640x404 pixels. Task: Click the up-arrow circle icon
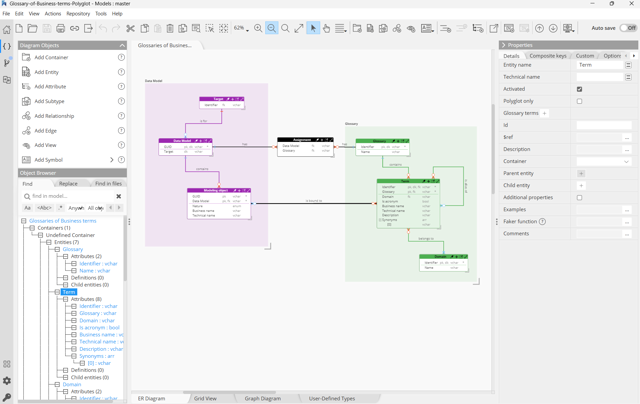539,28
